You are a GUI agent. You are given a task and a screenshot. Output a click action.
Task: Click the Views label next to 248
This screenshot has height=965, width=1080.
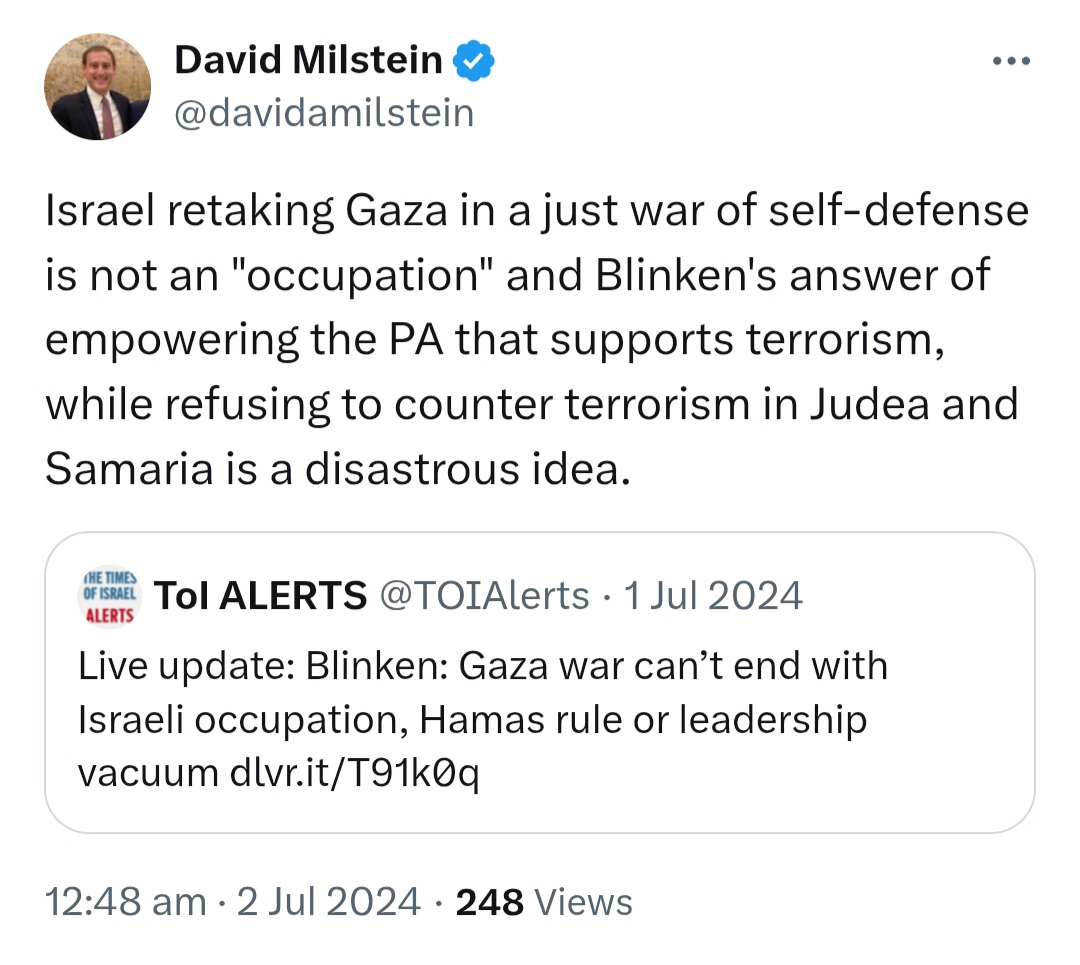583,902
